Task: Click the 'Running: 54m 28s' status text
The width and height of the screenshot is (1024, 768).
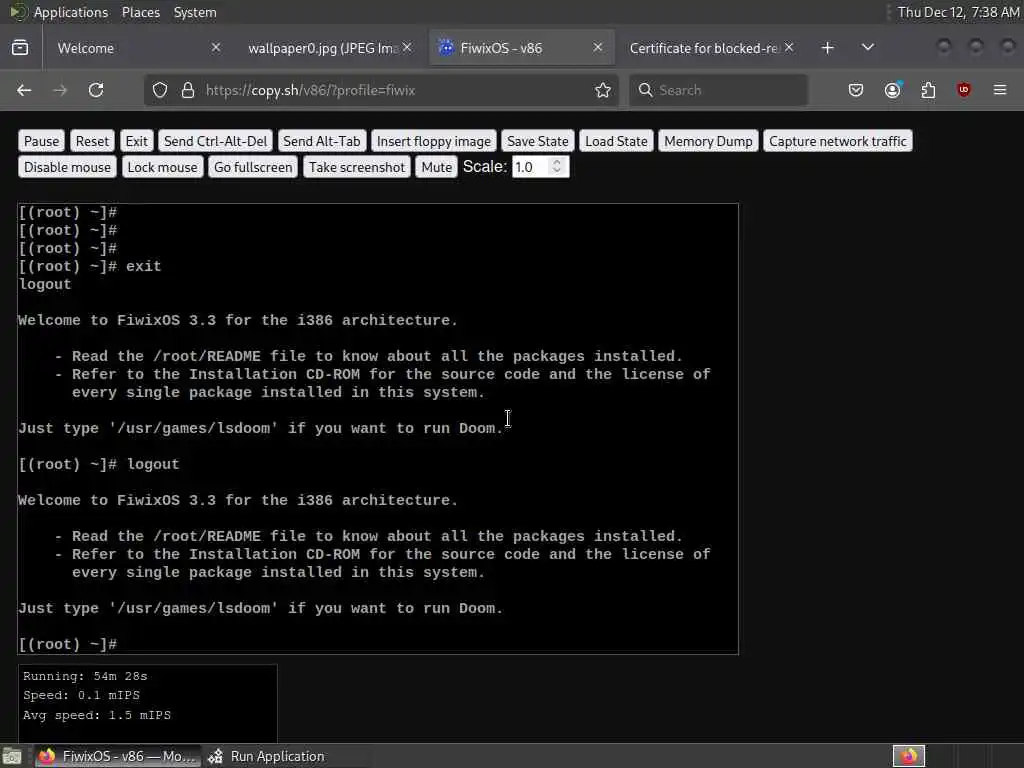Action: (86, 677)
